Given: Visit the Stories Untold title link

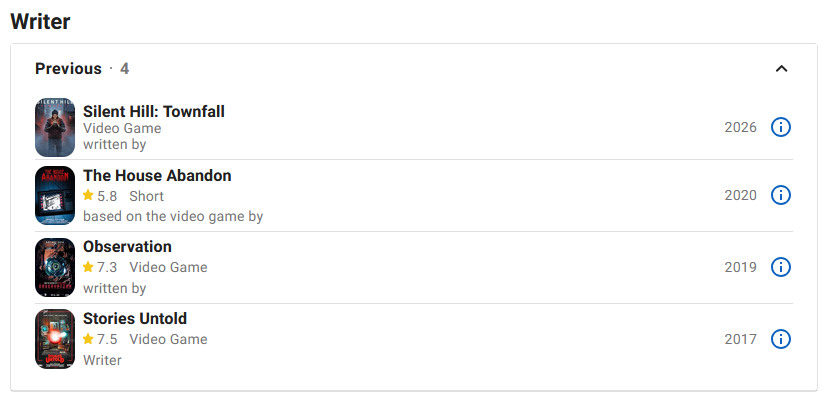Looking at the screenshot, I should tap(135, 318).
